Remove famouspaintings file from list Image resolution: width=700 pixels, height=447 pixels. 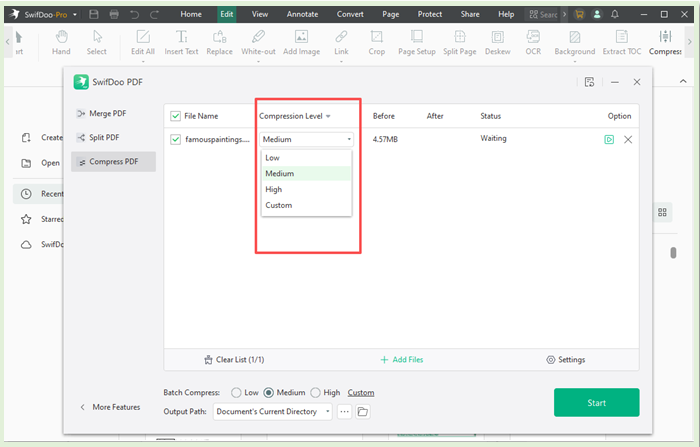[628, 139]
